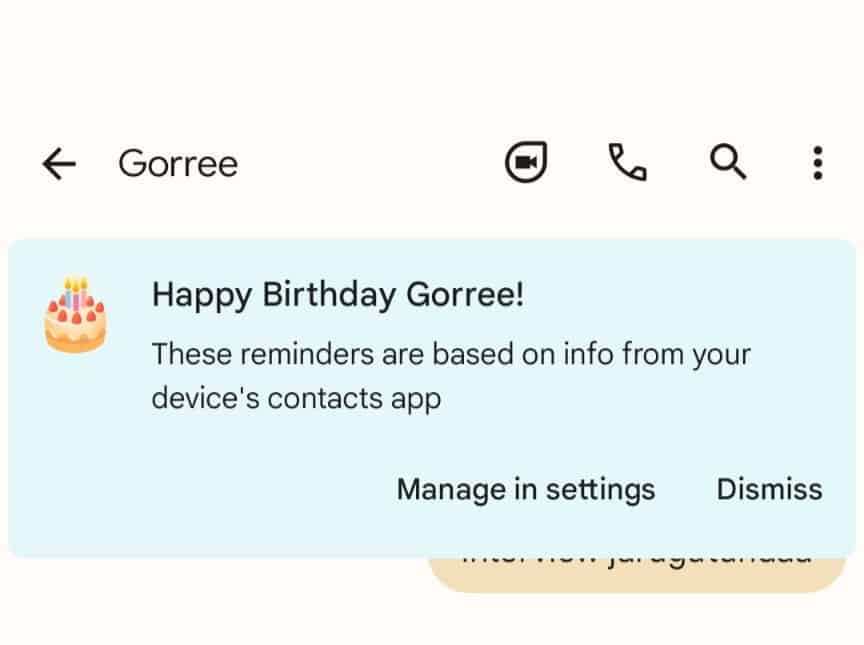
Task: Open Gorree's contact details from header
Action: pyautogui.click(x=178, y=163)
